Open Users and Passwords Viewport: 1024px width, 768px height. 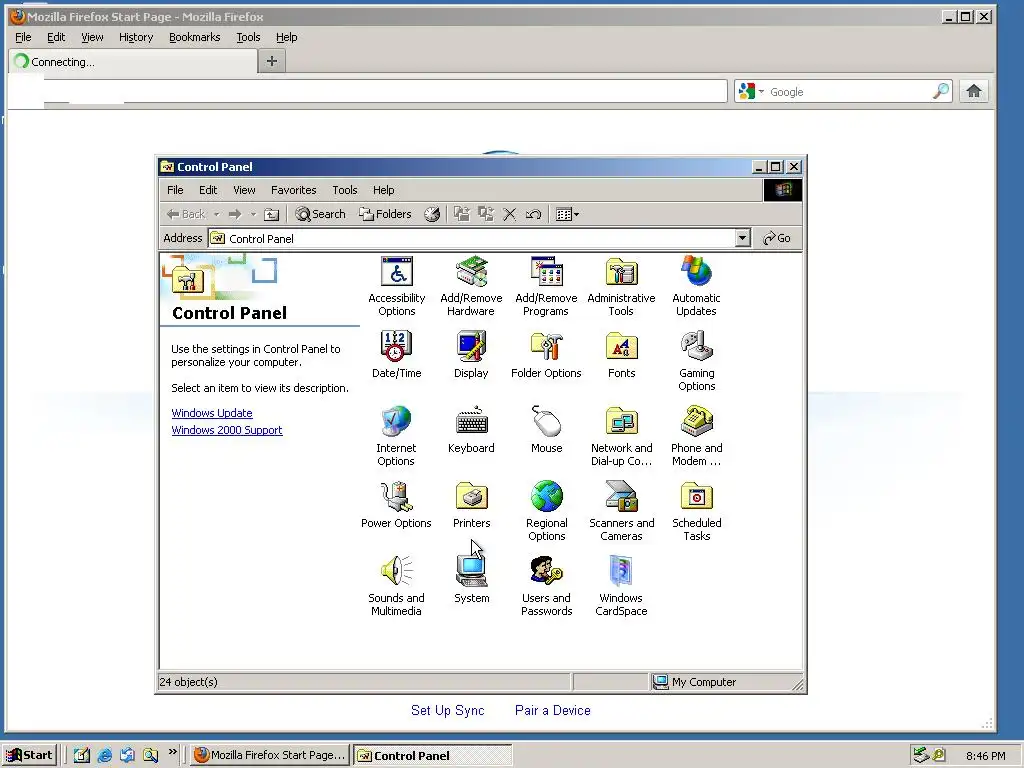[546, 586]
